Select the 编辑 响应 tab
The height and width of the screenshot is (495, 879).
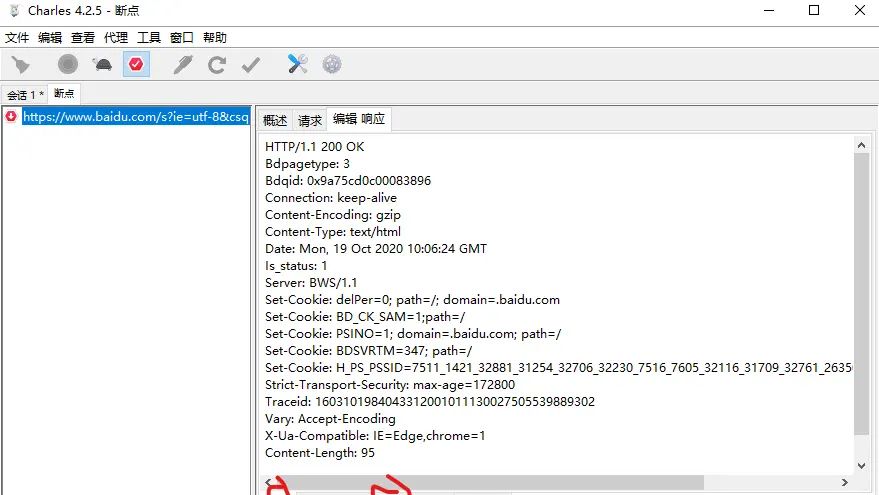pos(359,119)
